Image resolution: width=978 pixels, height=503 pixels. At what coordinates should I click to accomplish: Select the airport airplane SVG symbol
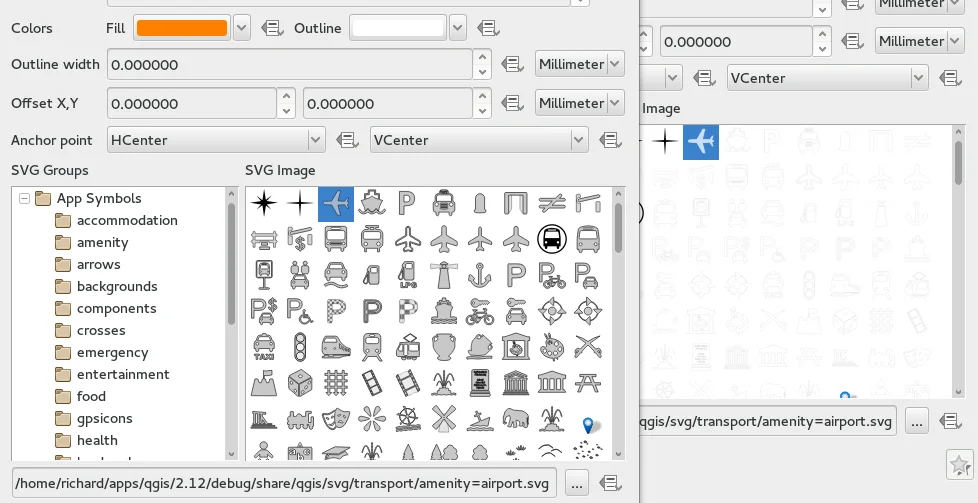coord(336,204)
